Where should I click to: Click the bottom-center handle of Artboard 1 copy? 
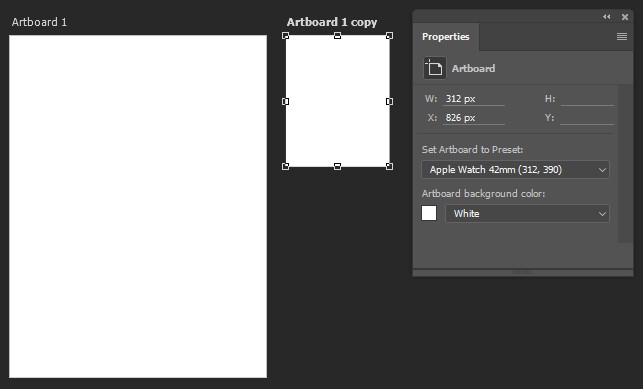click(337, 166)
